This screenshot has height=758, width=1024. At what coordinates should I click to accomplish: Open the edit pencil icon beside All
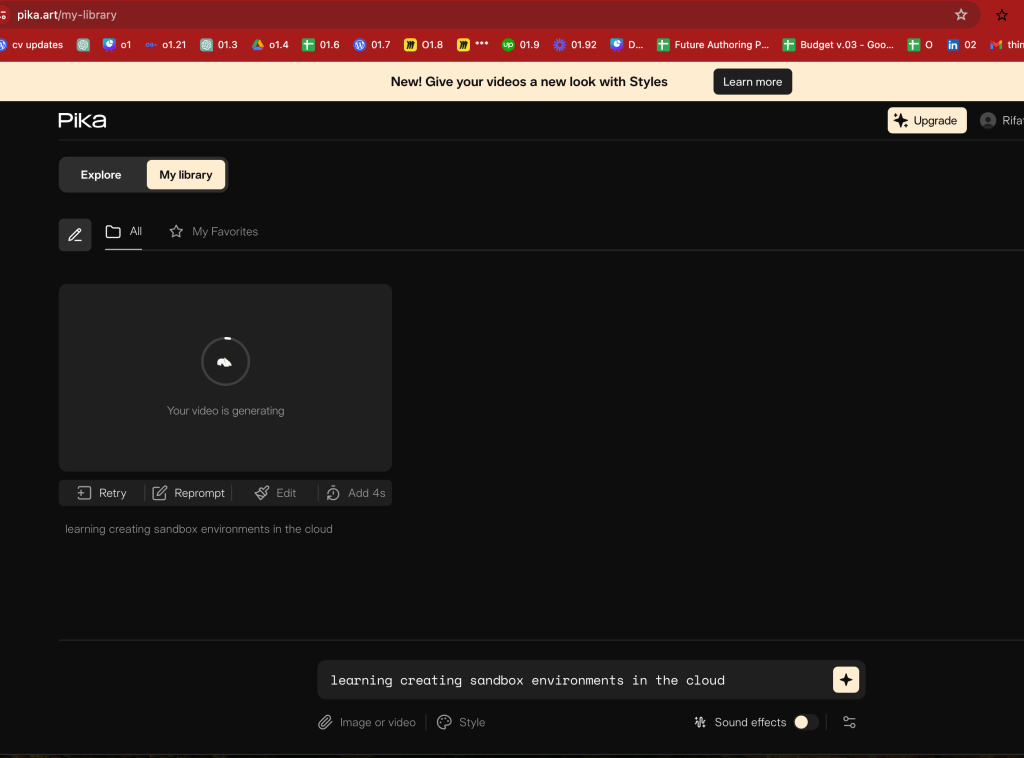point(75,234)
